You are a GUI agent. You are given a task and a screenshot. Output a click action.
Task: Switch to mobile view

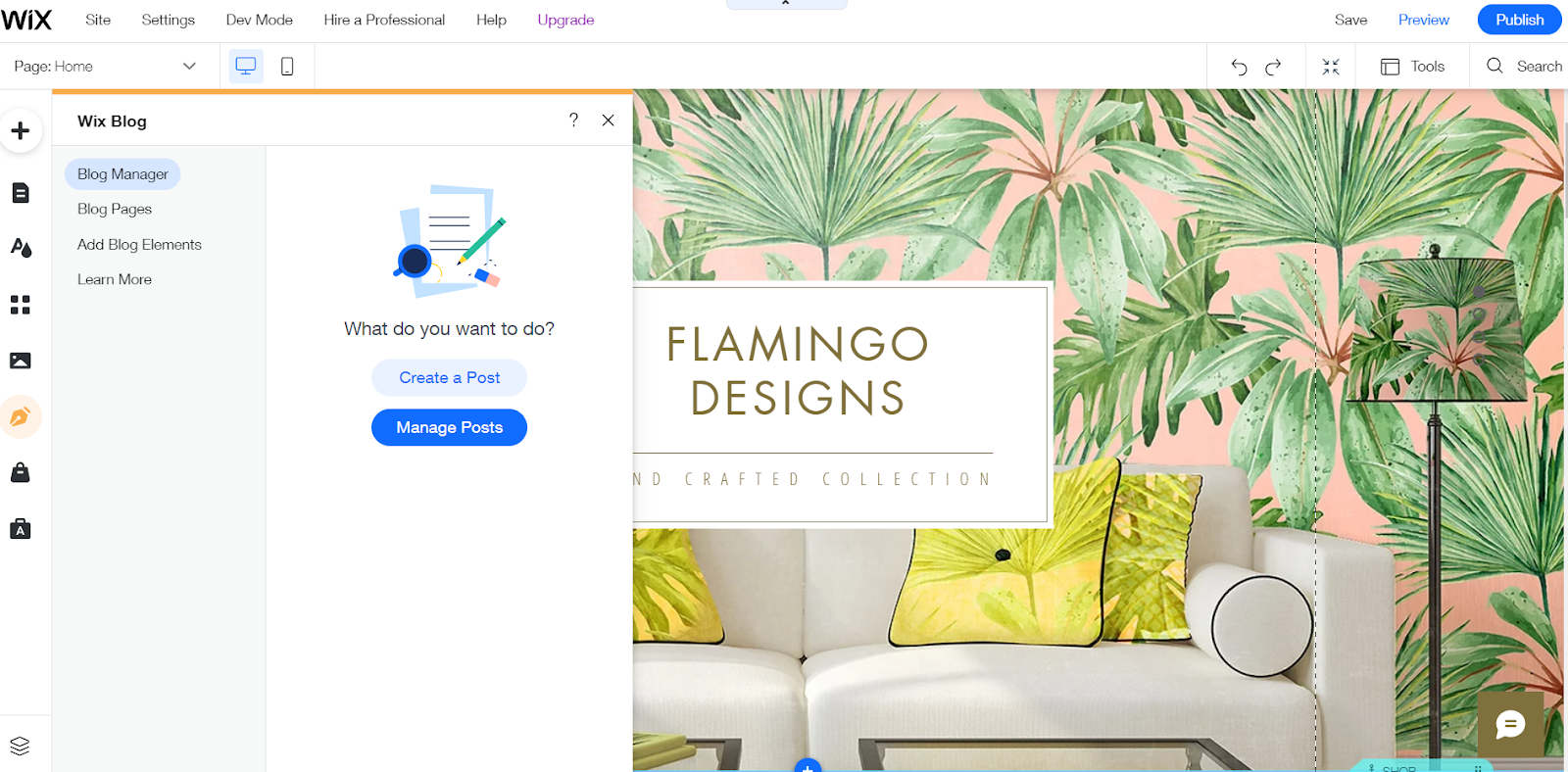(x=287, y=66)
